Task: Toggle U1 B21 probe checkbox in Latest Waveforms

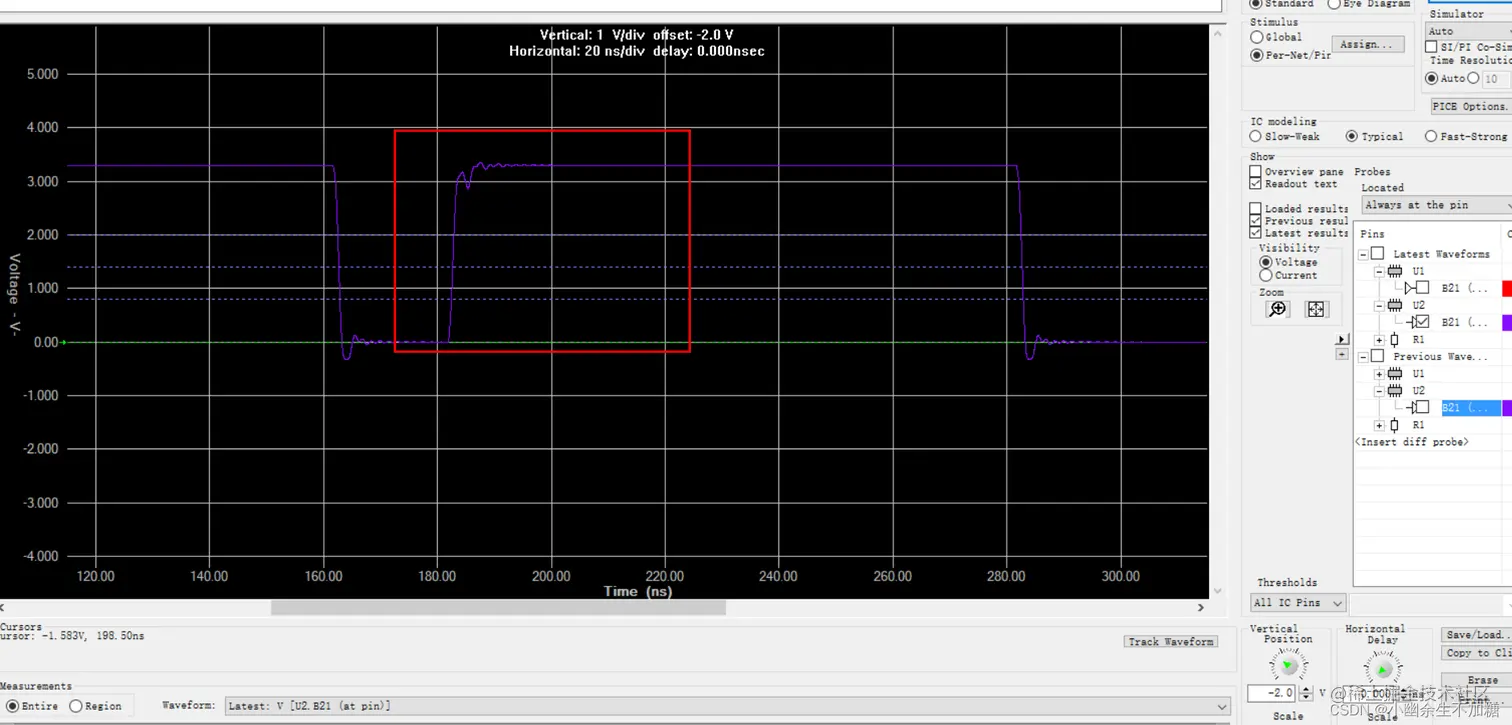Action: [1423, 288]
